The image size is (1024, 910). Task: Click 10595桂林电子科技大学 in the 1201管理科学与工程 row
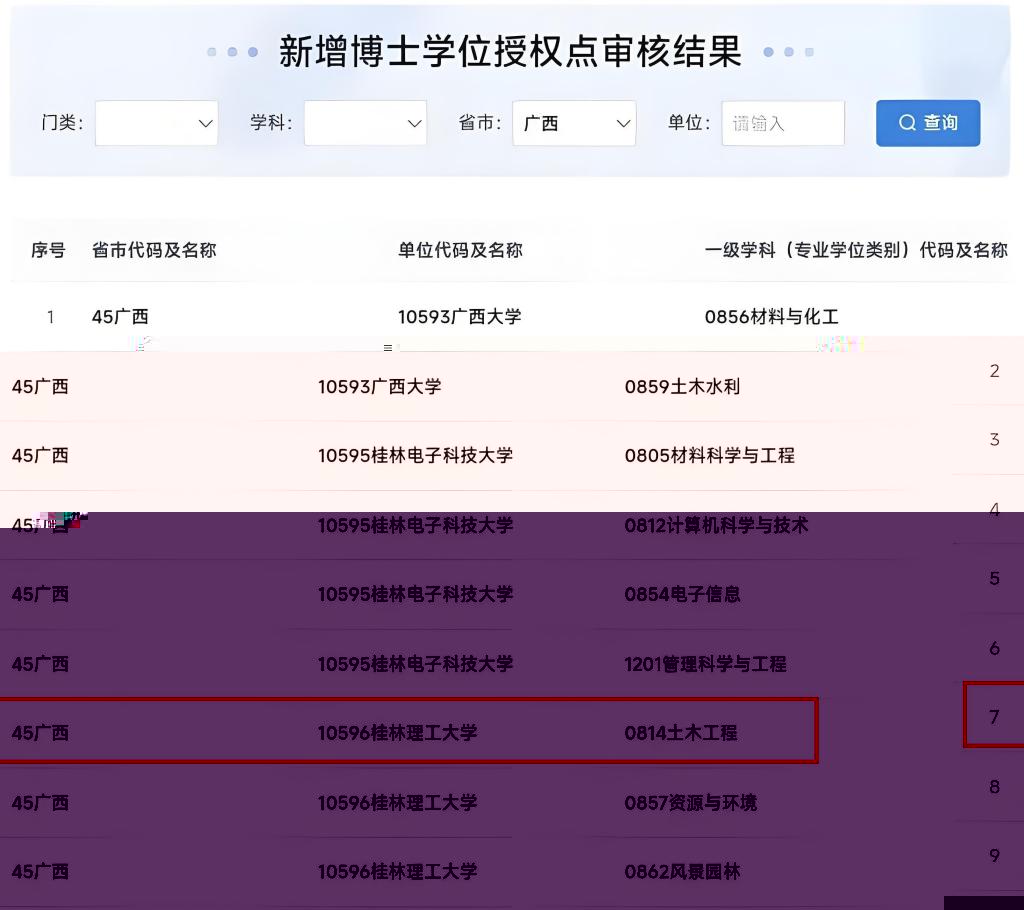(x=415, y=664)
